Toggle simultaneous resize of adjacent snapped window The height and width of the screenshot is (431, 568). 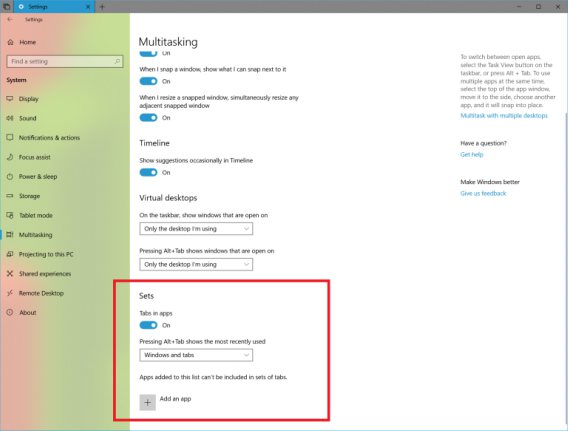coord(148,118)
